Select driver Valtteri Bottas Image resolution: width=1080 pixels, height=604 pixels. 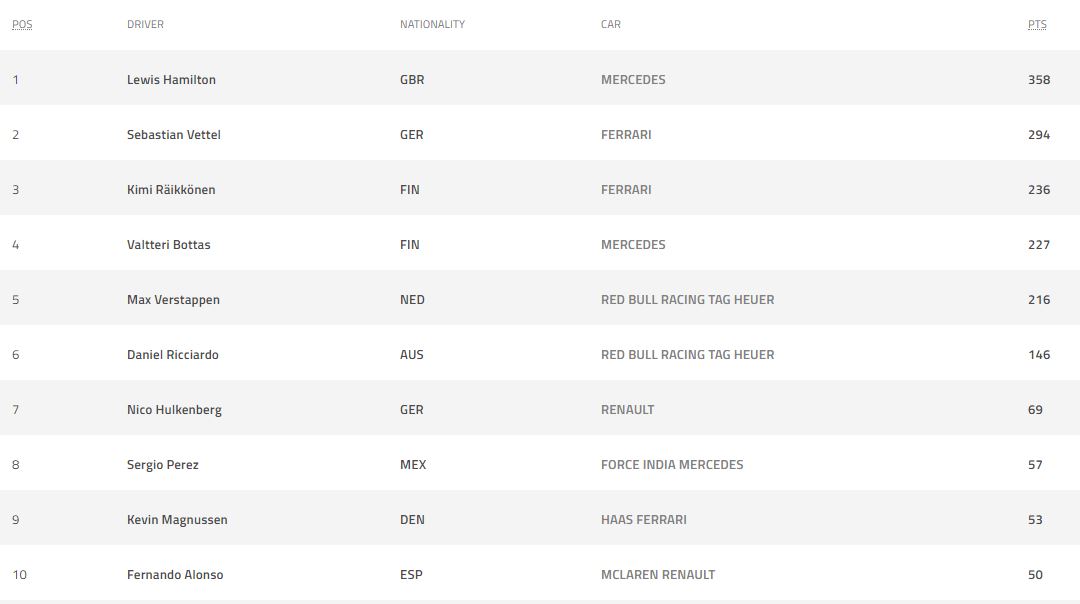169,245
